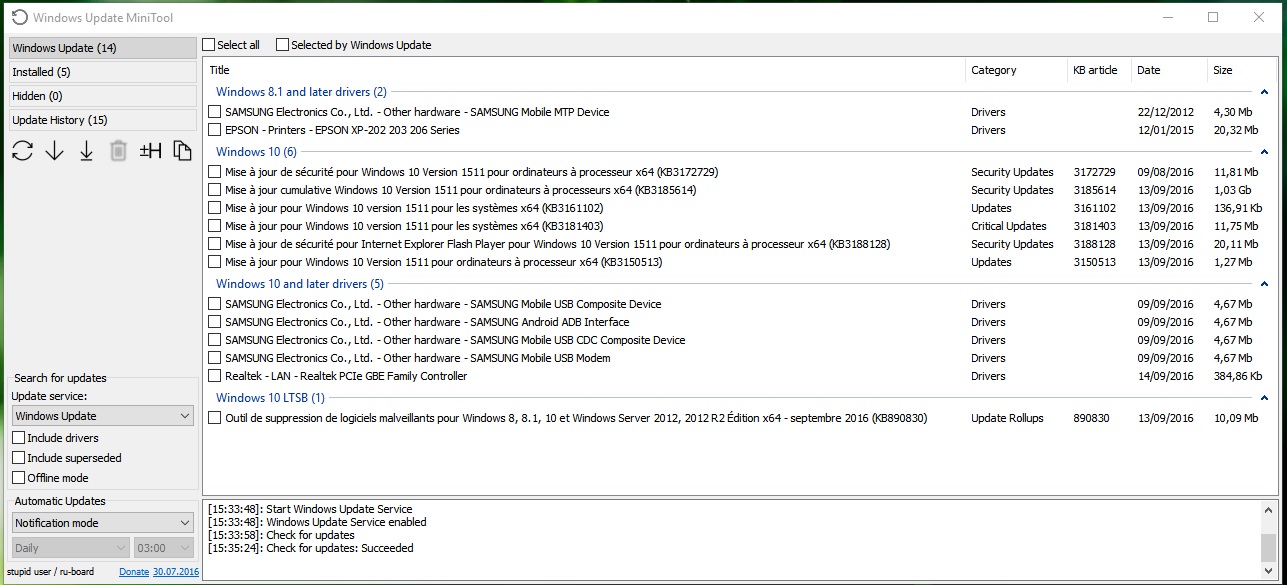Viewport: 1287px width, 585px height.
Task: Check the KB3181403 critical update checkbox
Action: (214, 226)
